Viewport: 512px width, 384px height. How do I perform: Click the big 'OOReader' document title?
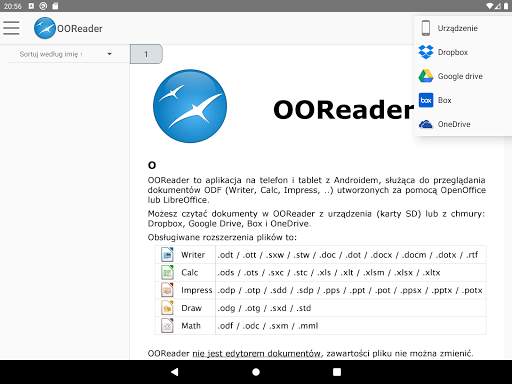pyautogui.click(x=343, y=109)
